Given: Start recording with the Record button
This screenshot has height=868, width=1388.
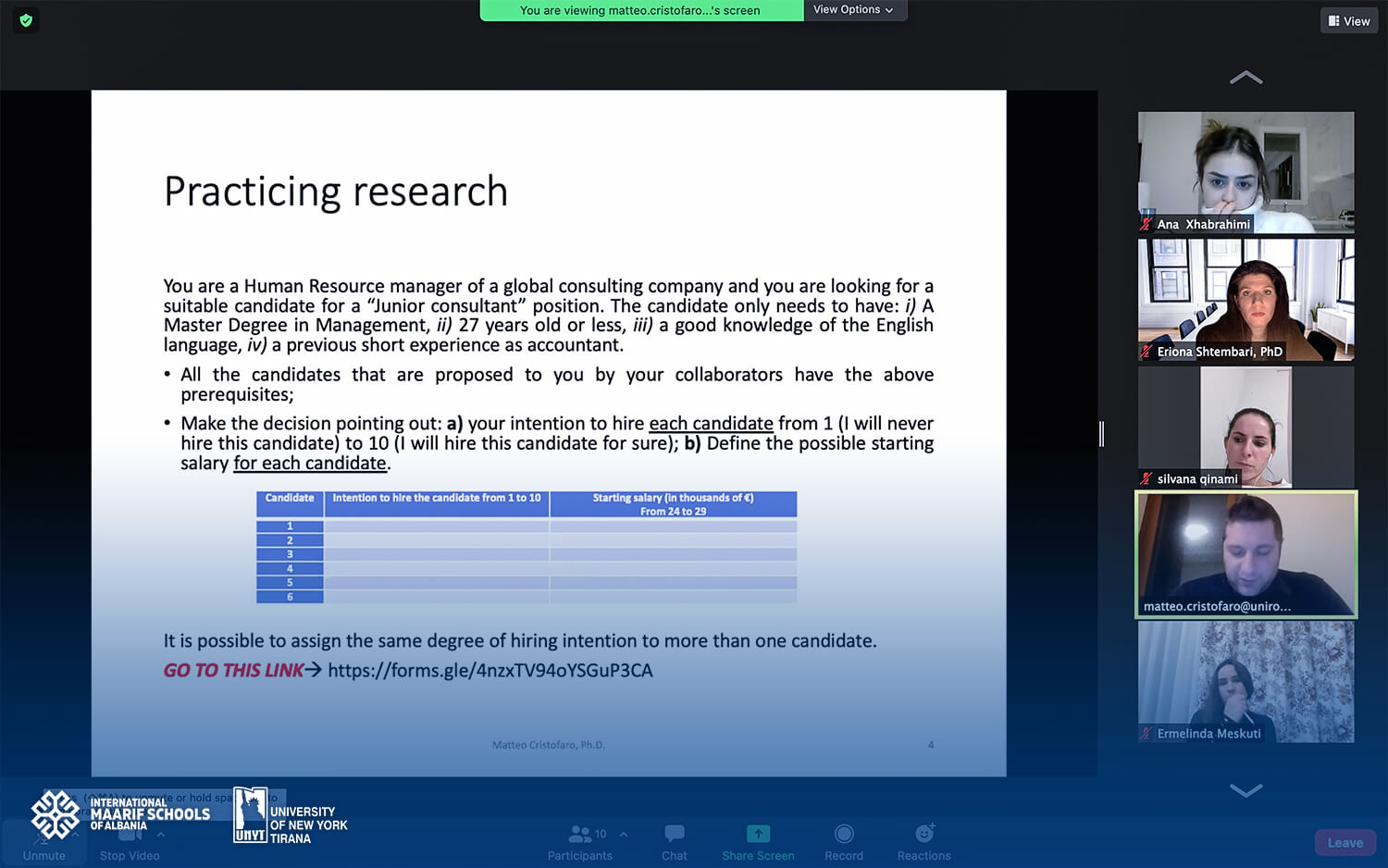Looking at the screenshot, I should click(x=843, y=841).
